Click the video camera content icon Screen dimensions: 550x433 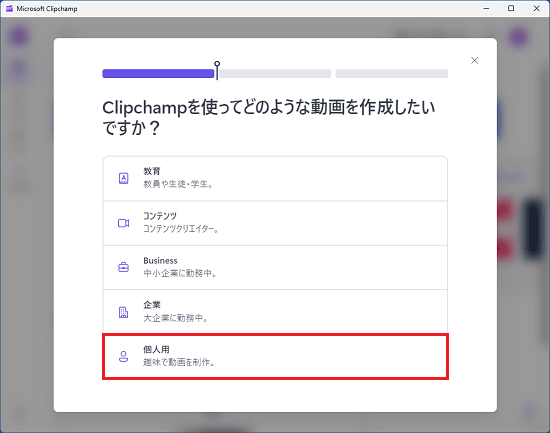pos(123,223)
